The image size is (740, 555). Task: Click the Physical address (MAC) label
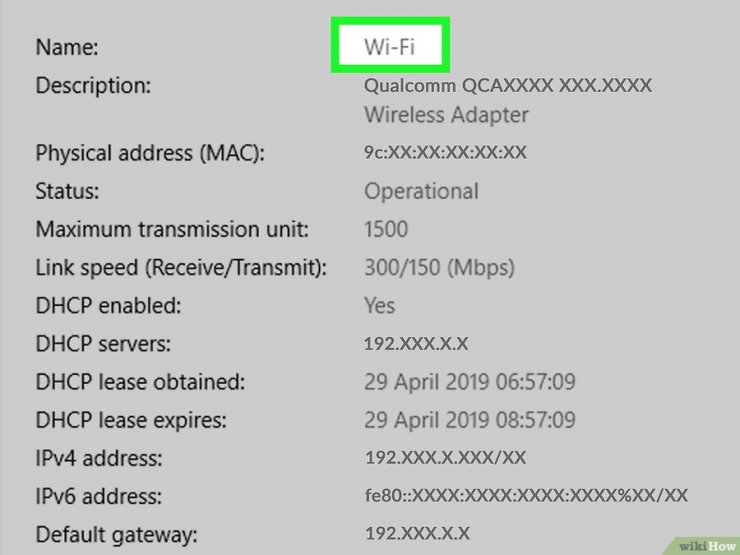tap(150, 153)
